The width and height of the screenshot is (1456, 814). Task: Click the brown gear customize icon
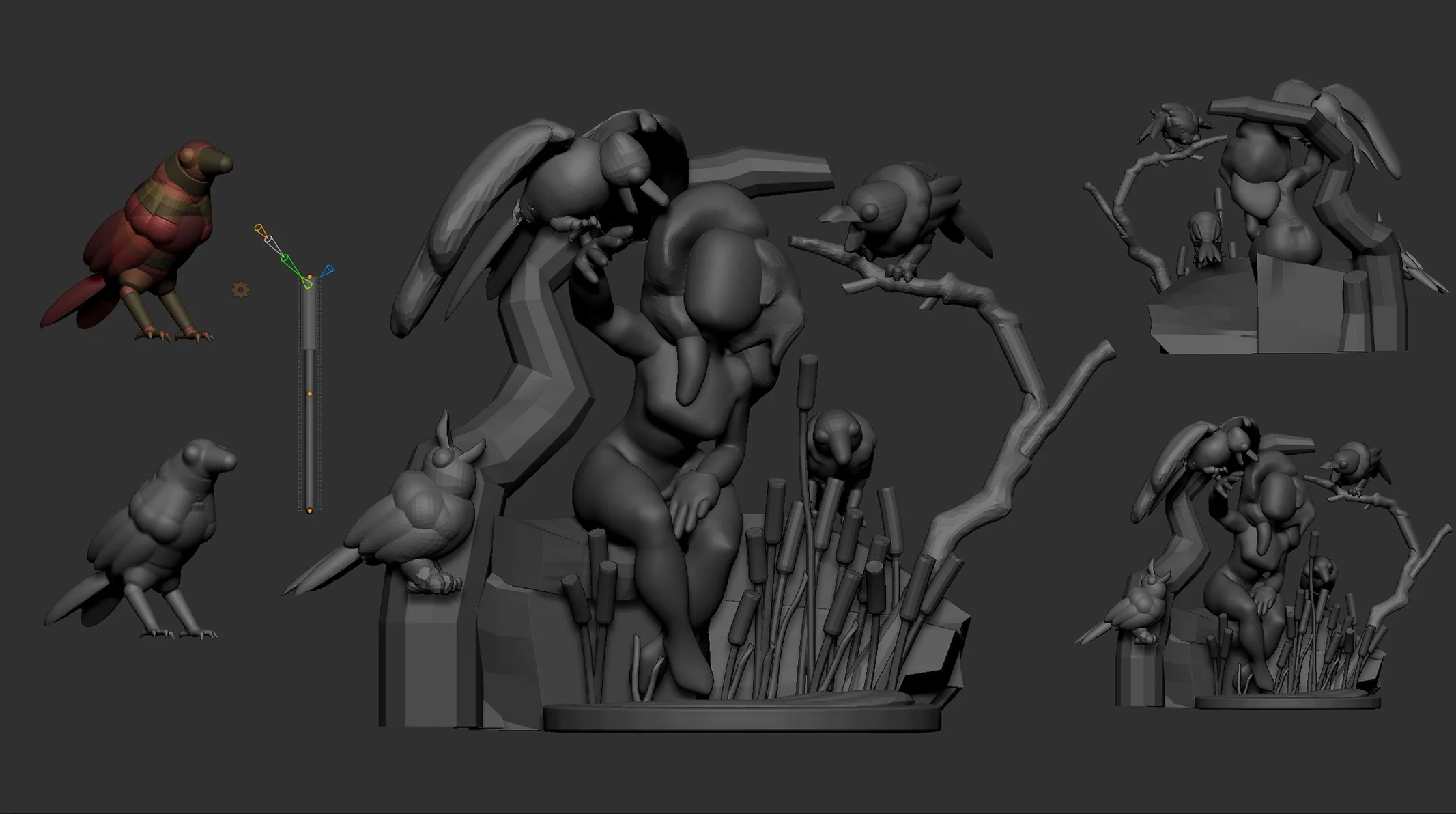(240, 290)
